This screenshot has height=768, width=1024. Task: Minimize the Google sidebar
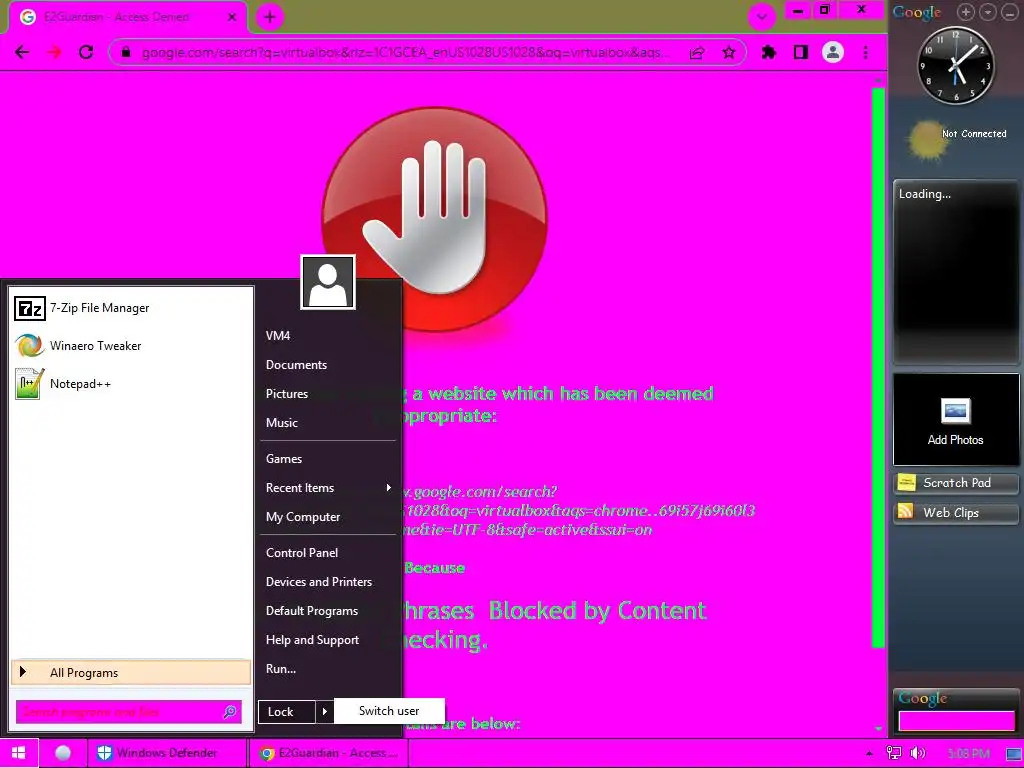(x=1010, y=12)
